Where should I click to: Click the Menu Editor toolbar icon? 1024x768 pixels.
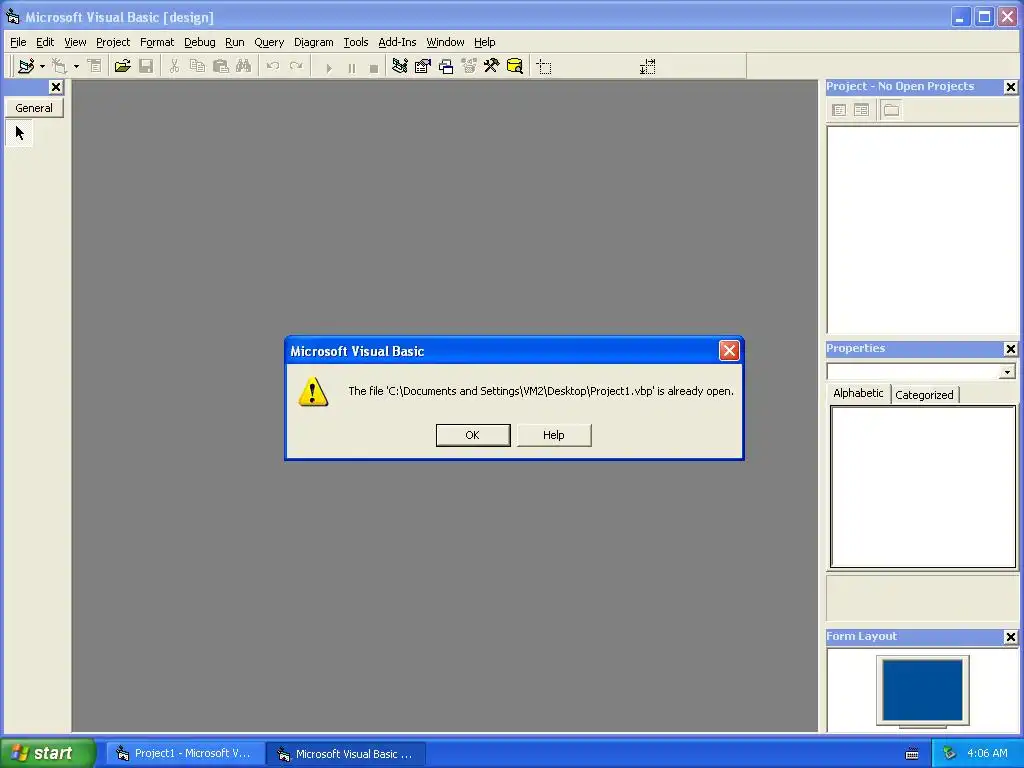tap(95, 66)
